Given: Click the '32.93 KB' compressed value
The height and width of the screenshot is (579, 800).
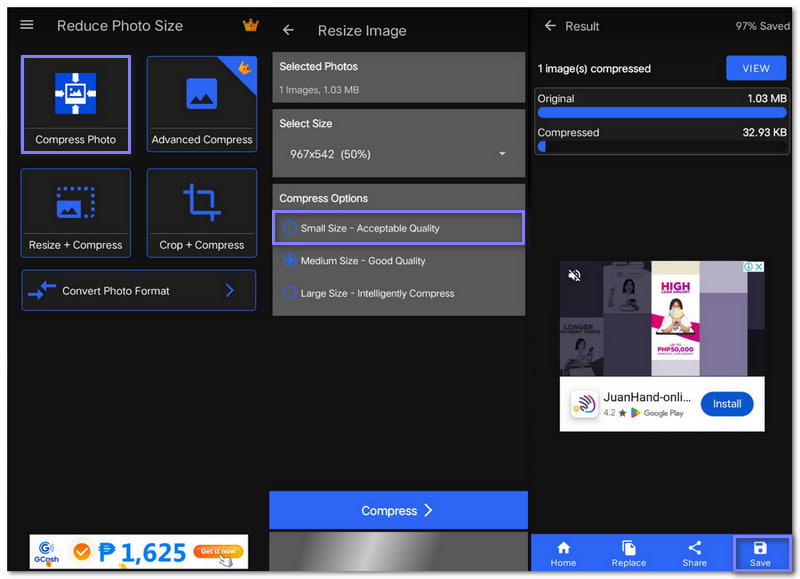Looking at the screenshot, I should [x=764, y=132].
